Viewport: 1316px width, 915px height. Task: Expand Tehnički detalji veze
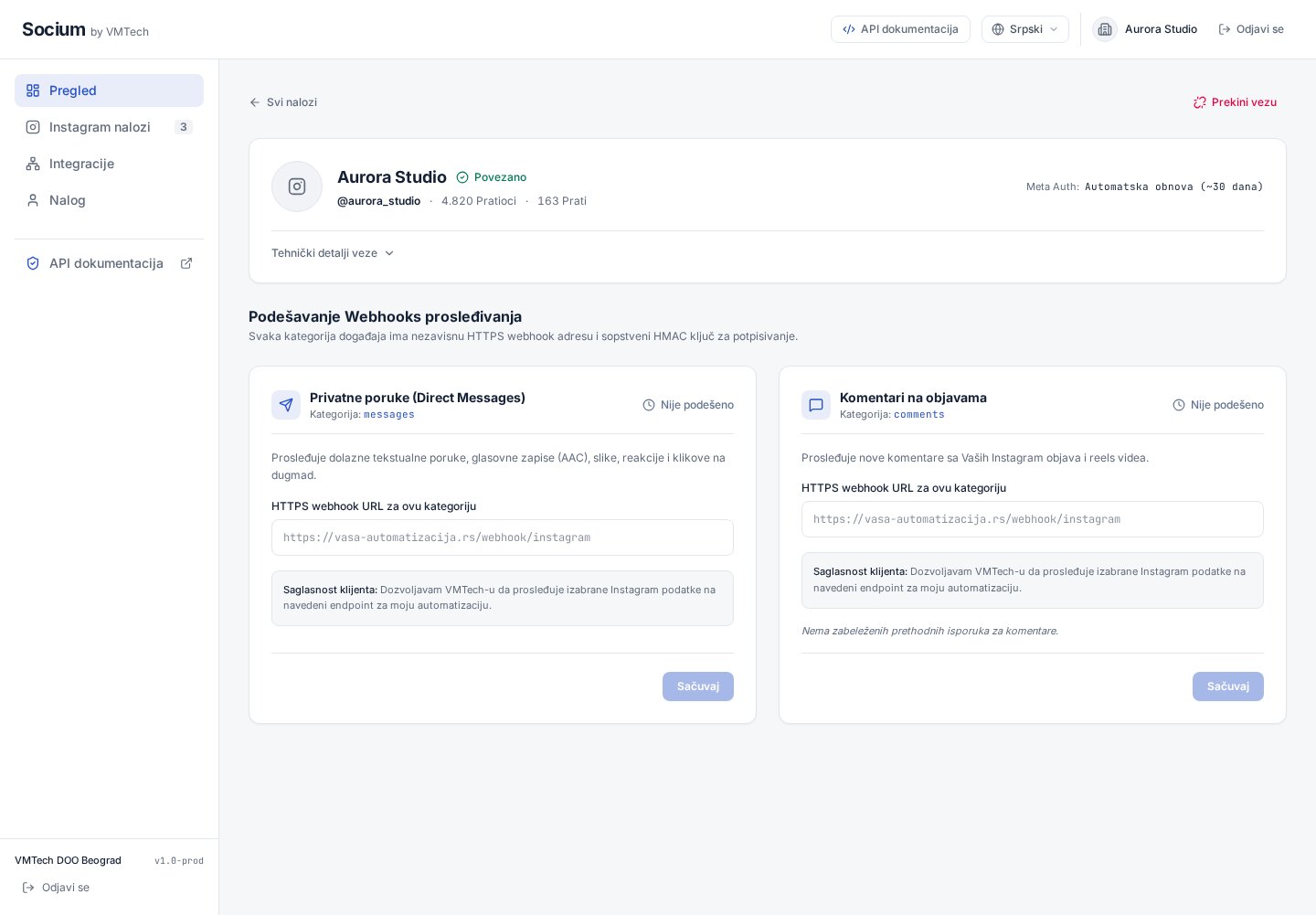click(333, 253)
